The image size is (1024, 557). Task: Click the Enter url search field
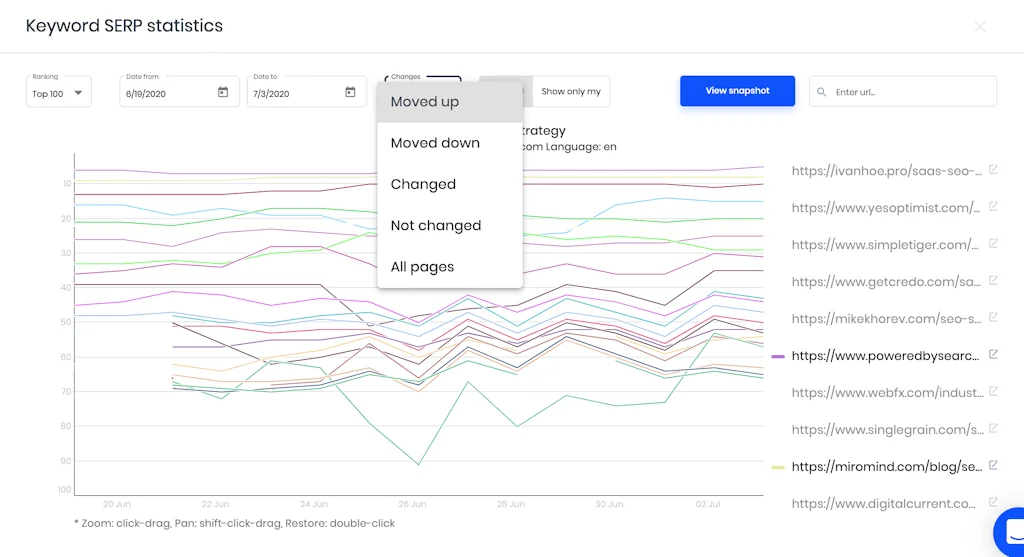[910, 92]
